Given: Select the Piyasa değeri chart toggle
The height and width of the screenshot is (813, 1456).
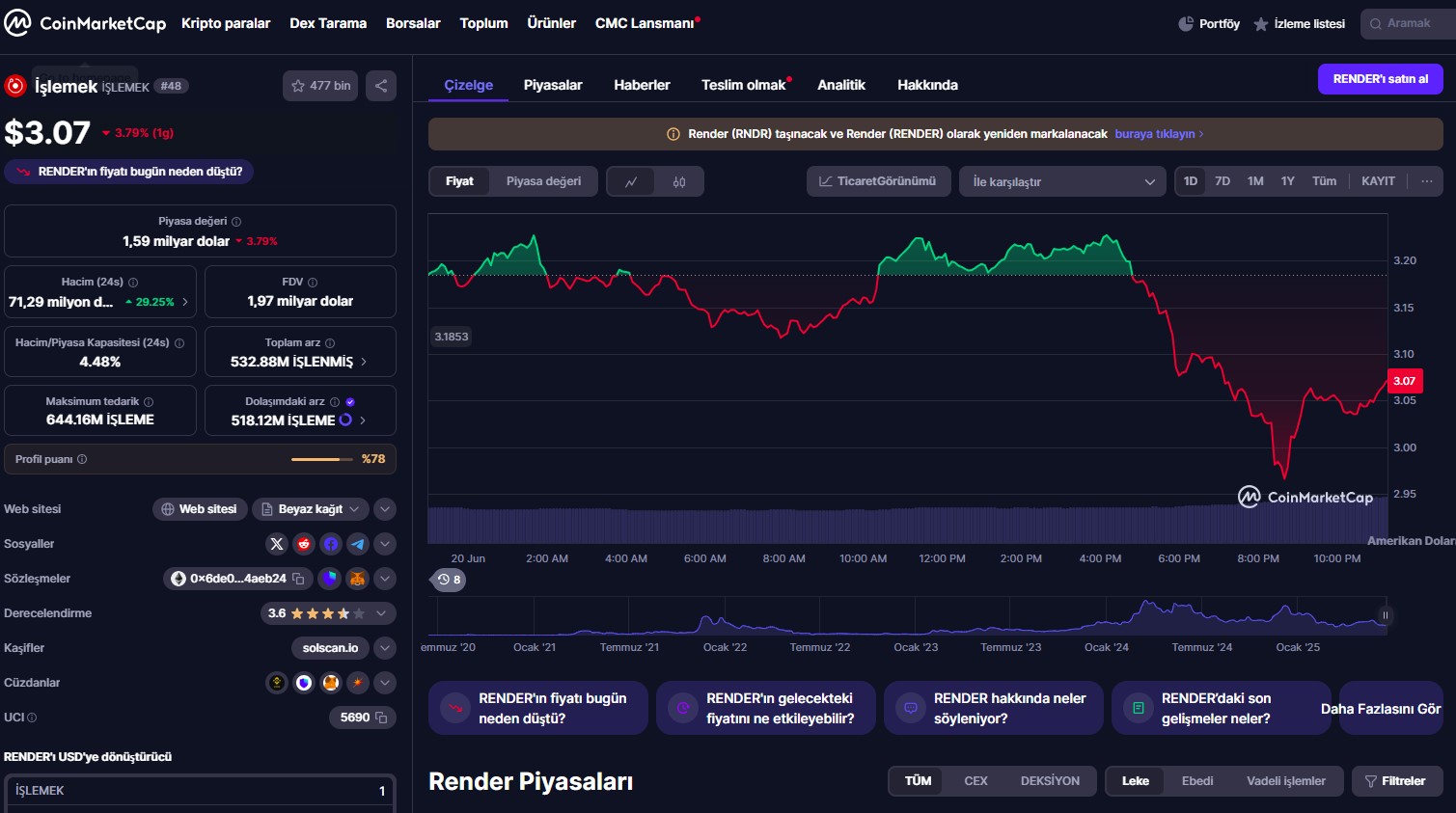Looking at the screenshot, I should [543, 181].
